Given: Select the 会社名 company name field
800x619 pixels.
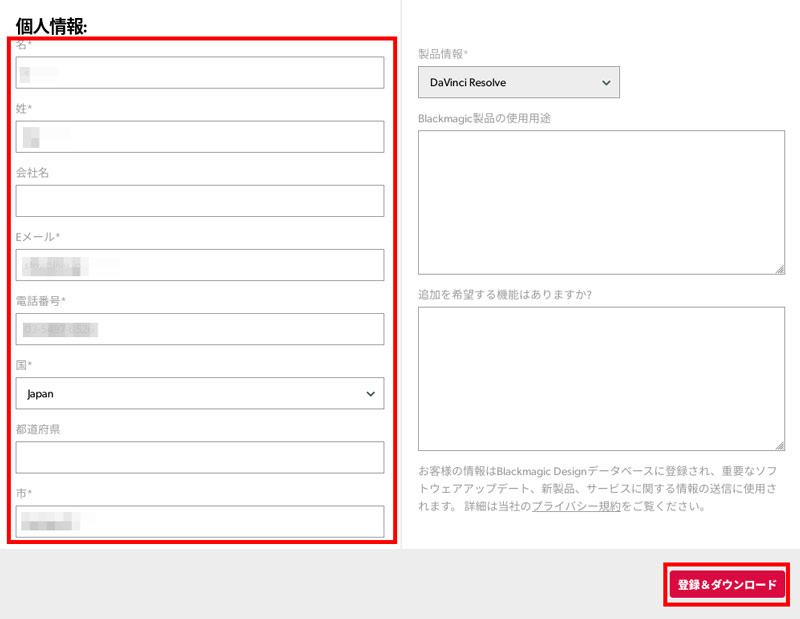Looking at the screenshot, I should point(199,200).
